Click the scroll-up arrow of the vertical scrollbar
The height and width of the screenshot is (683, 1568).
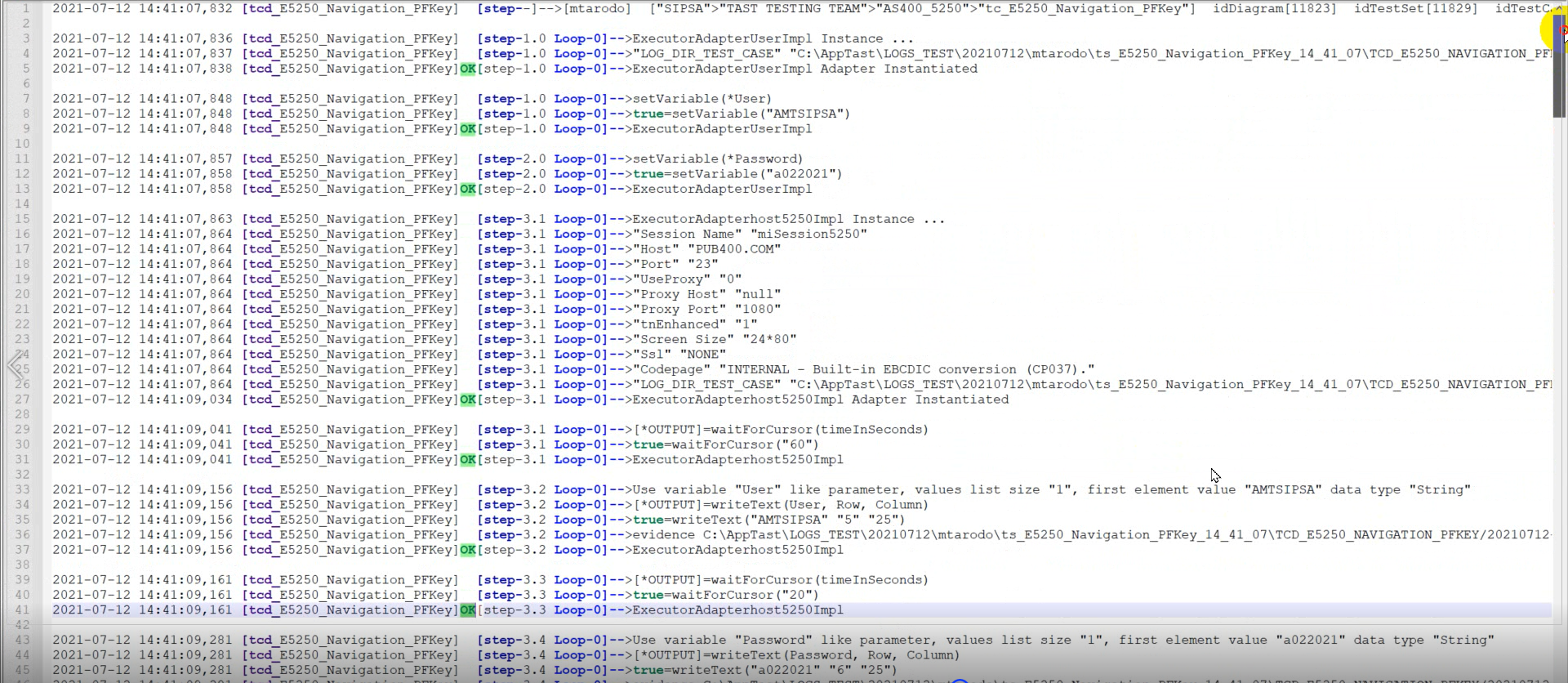(1559, 8)
